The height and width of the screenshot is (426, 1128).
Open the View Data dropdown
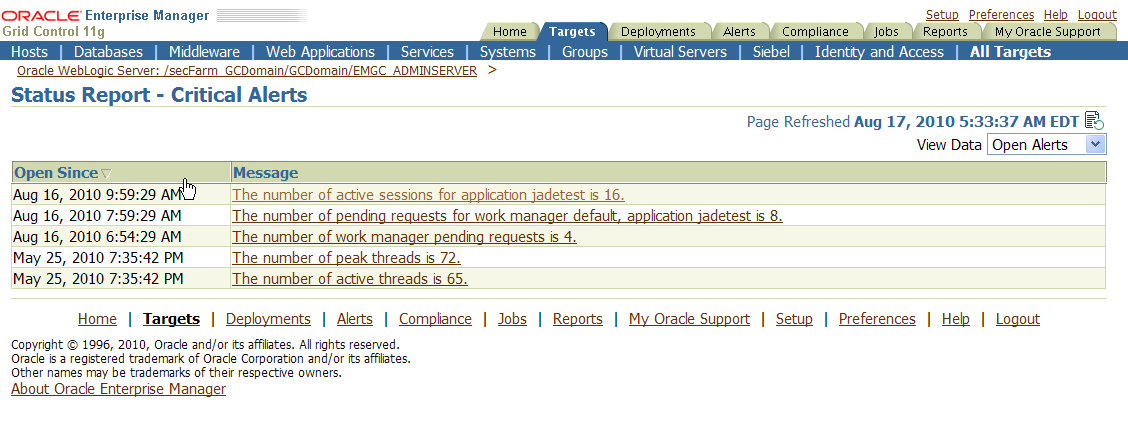coord(1045,145)
